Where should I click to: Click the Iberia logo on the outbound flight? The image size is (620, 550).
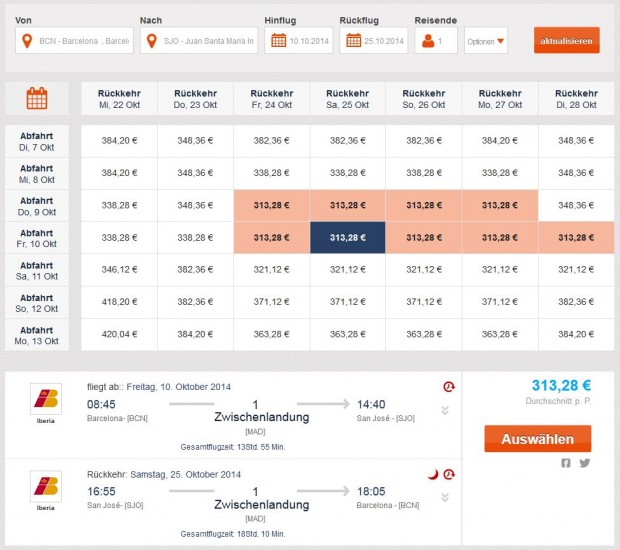(x=45, y=400)
